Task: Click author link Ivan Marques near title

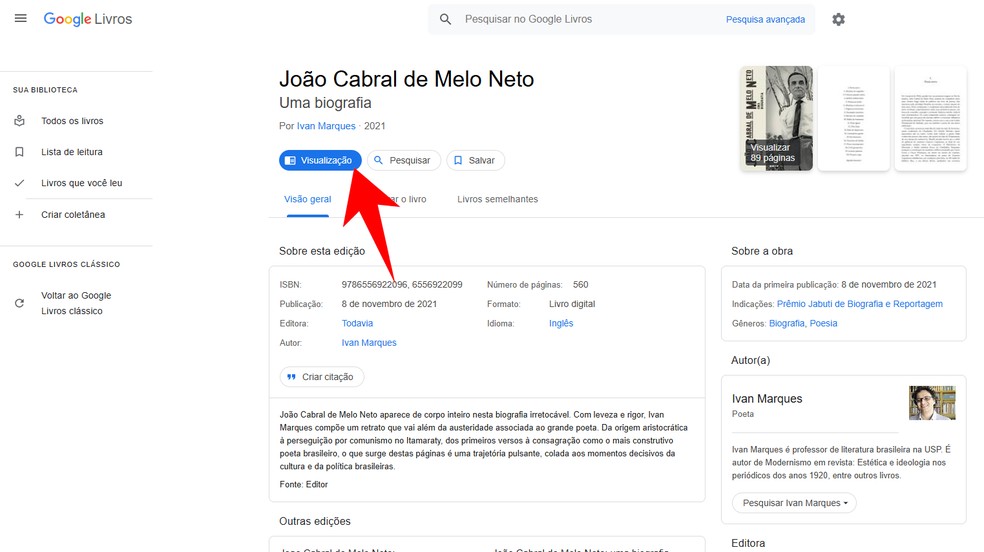Action: pyautogui.click(x=326, y=126)
